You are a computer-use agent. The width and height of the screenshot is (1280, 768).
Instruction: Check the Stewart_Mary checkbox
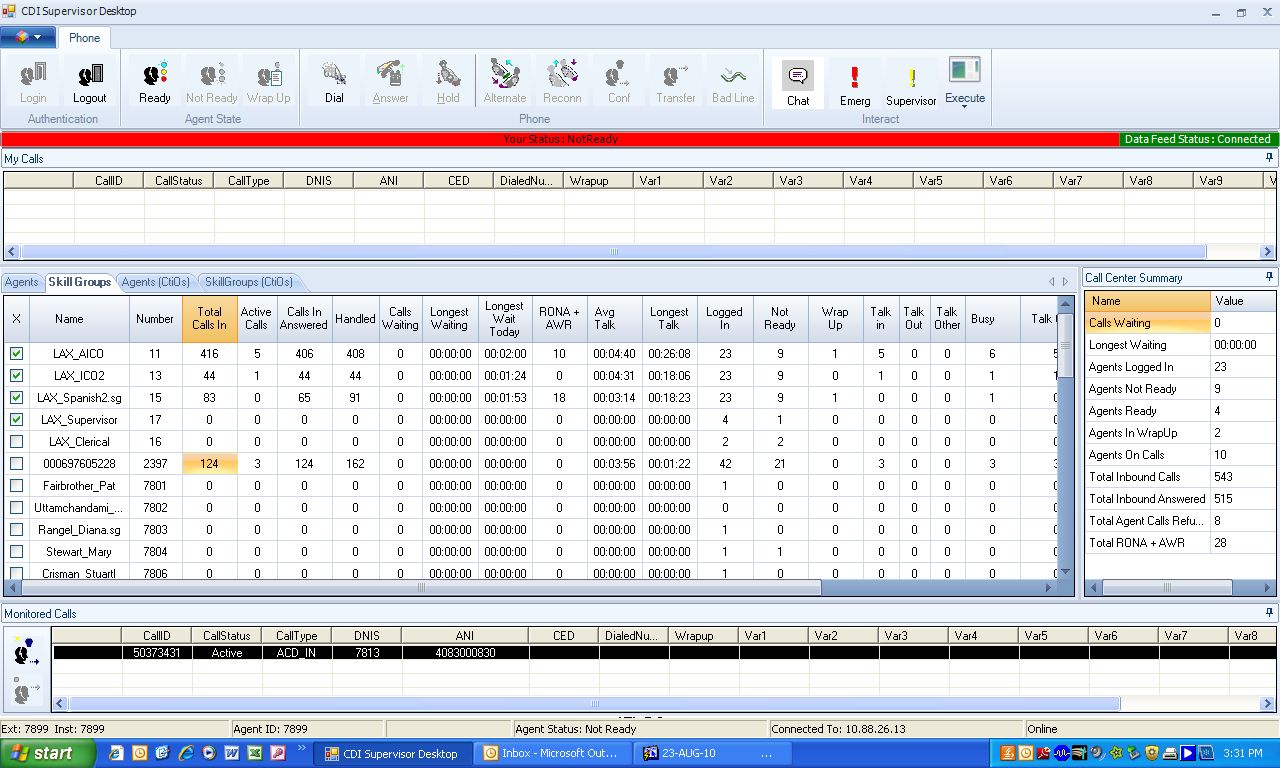tap(16, 551)
